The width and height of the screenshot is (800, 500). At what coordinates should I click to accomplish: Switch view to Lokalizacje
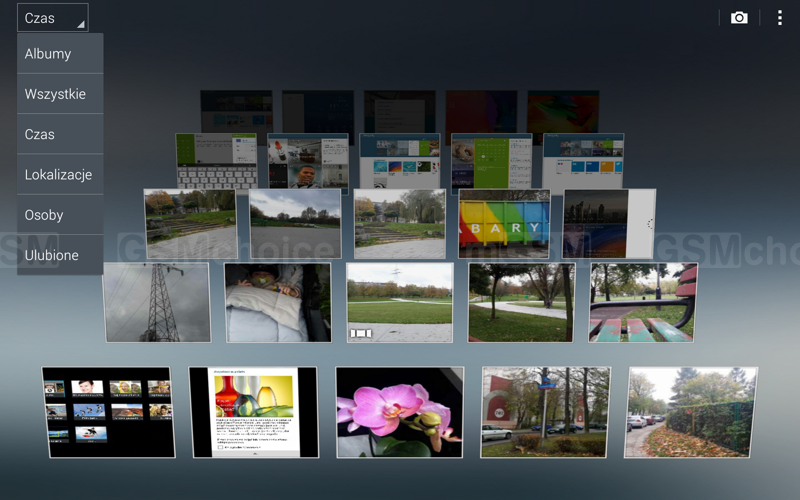pyautogui.click(x=59, y=174)
